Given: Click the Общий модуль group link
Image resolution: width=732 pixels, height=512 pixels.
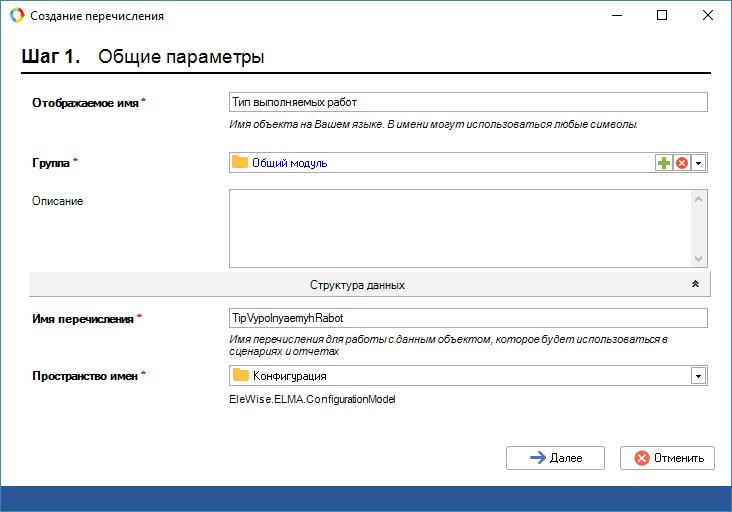Looking at the screenshot, I should 289,163.
